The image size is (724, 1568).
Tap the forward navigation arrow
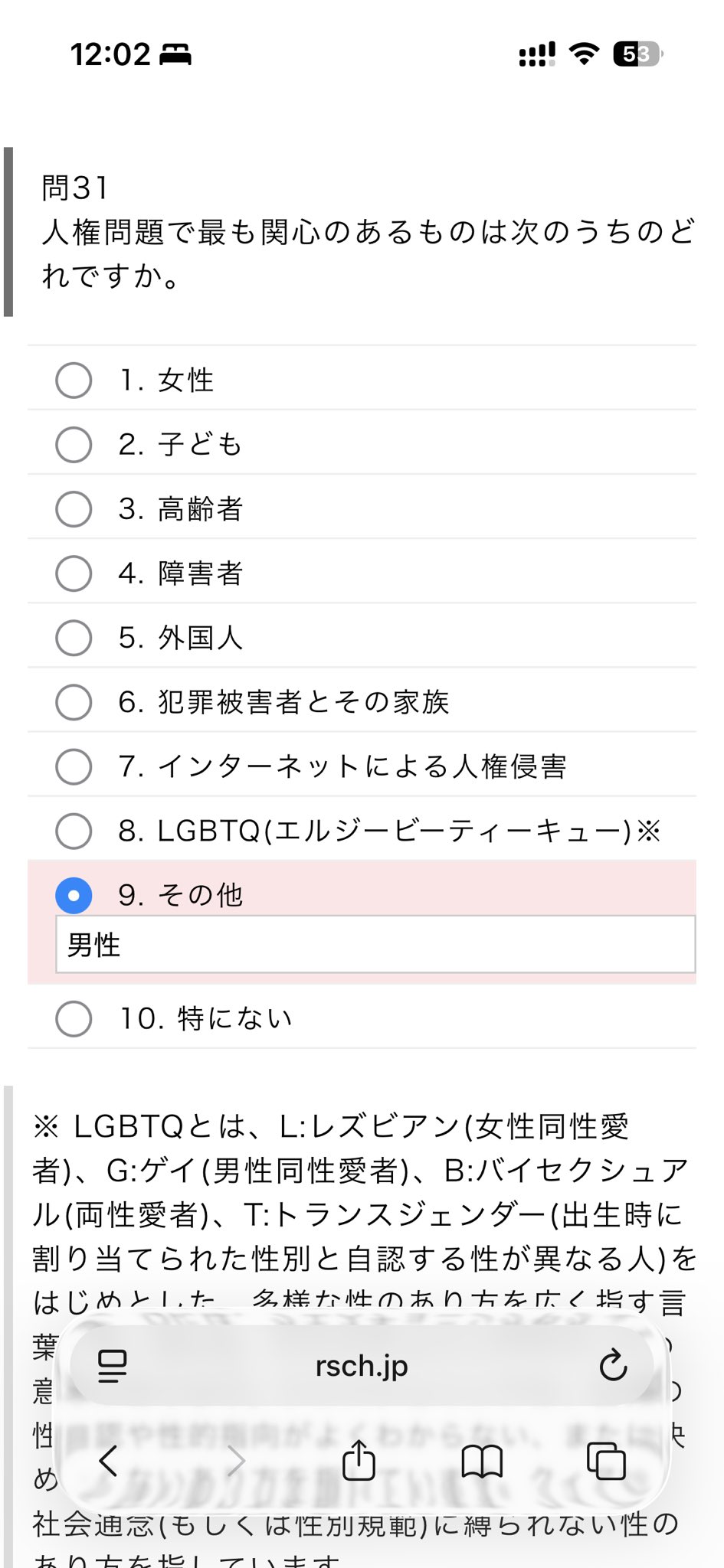pos(236,1461)
